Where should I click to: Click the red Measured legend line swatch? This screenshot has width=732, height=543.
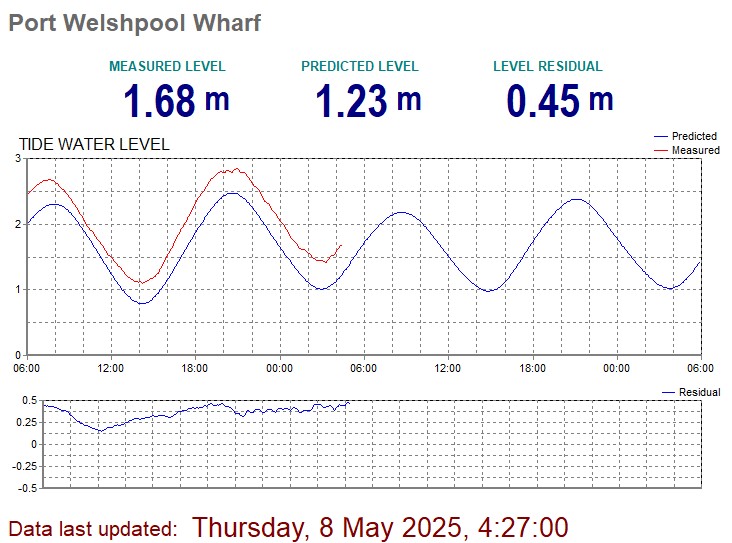[x=661, y=150]
